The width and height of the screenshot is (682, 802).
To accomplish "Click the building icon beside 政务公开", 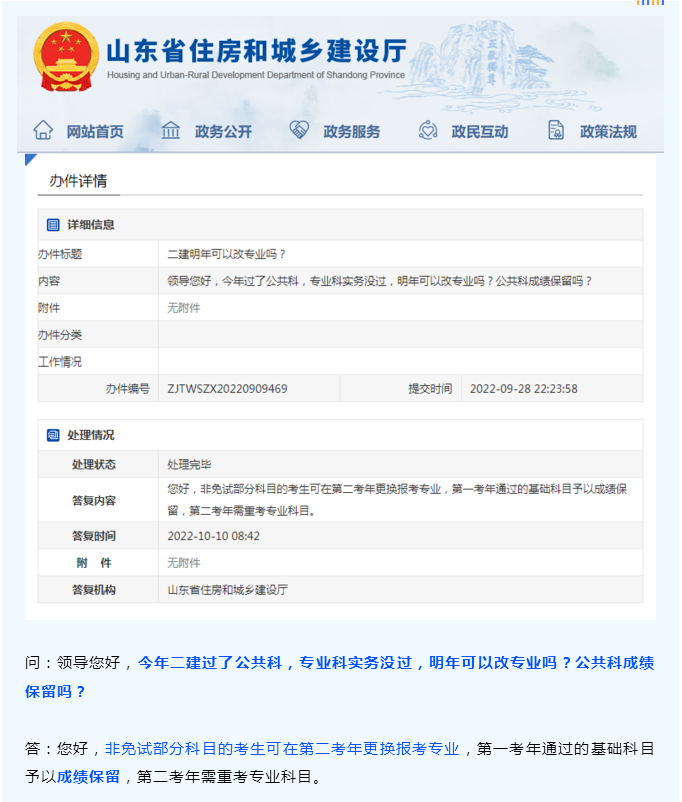I will coord(171,131).
